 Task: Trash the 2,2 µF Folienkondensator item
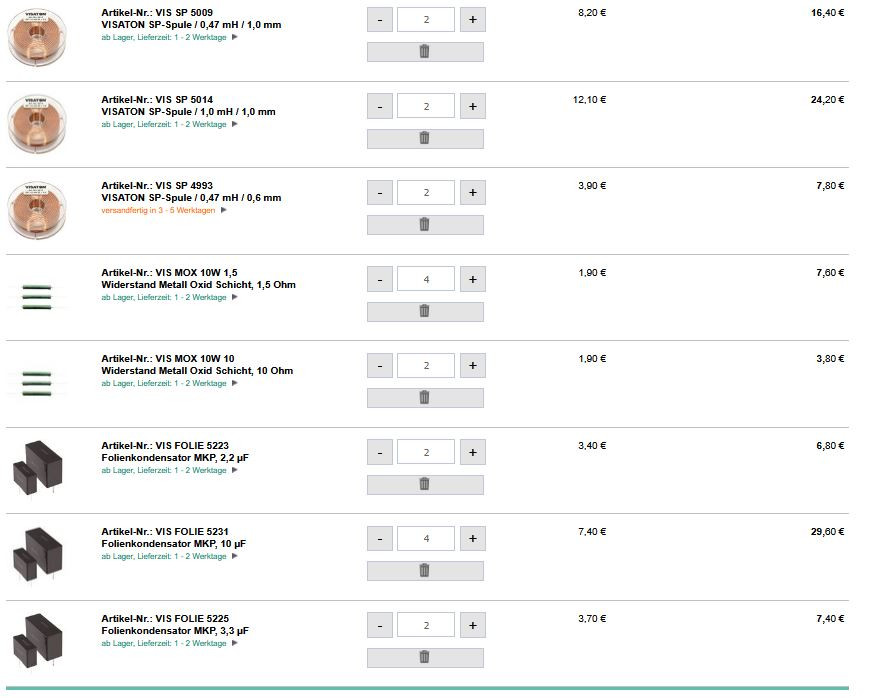pos(425,484)
